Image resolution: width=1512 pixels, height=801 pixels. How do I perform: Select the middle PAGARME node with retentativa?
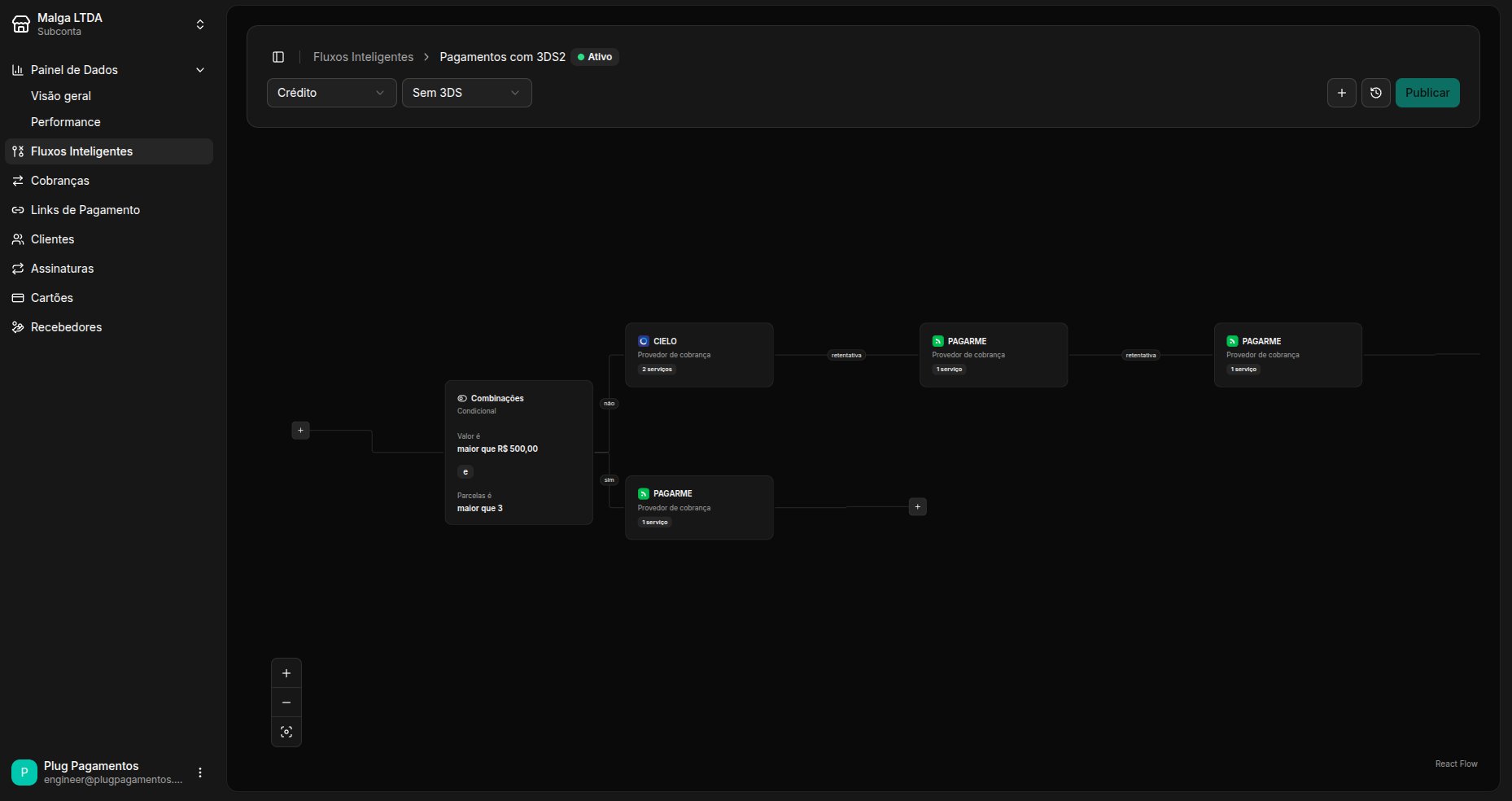(994, 355)
